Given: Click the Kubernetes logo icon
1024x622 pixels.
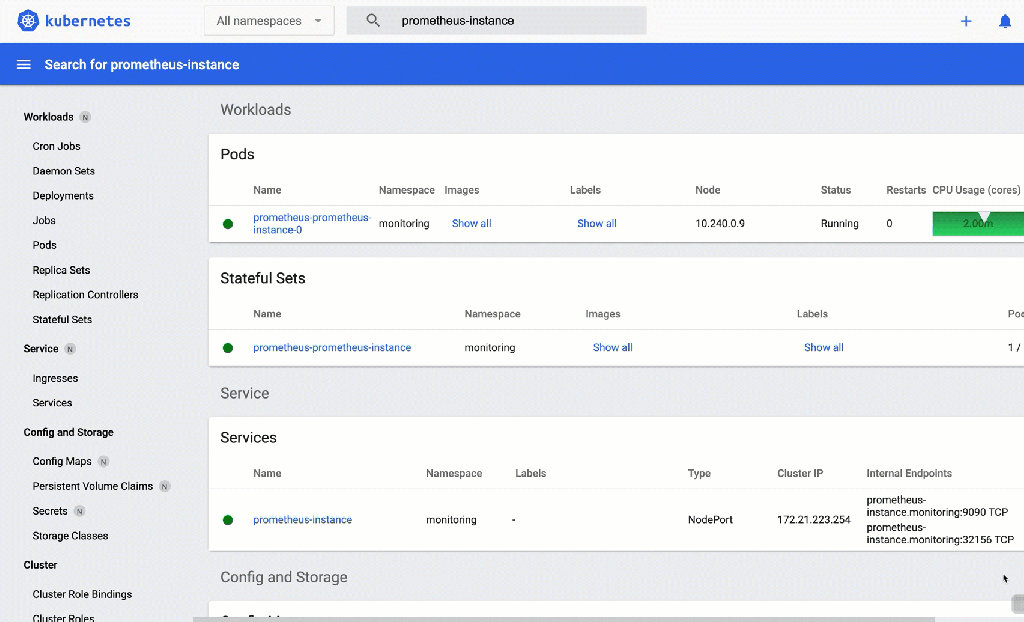Looking at the screenshot, I should [x=27, y=21].
